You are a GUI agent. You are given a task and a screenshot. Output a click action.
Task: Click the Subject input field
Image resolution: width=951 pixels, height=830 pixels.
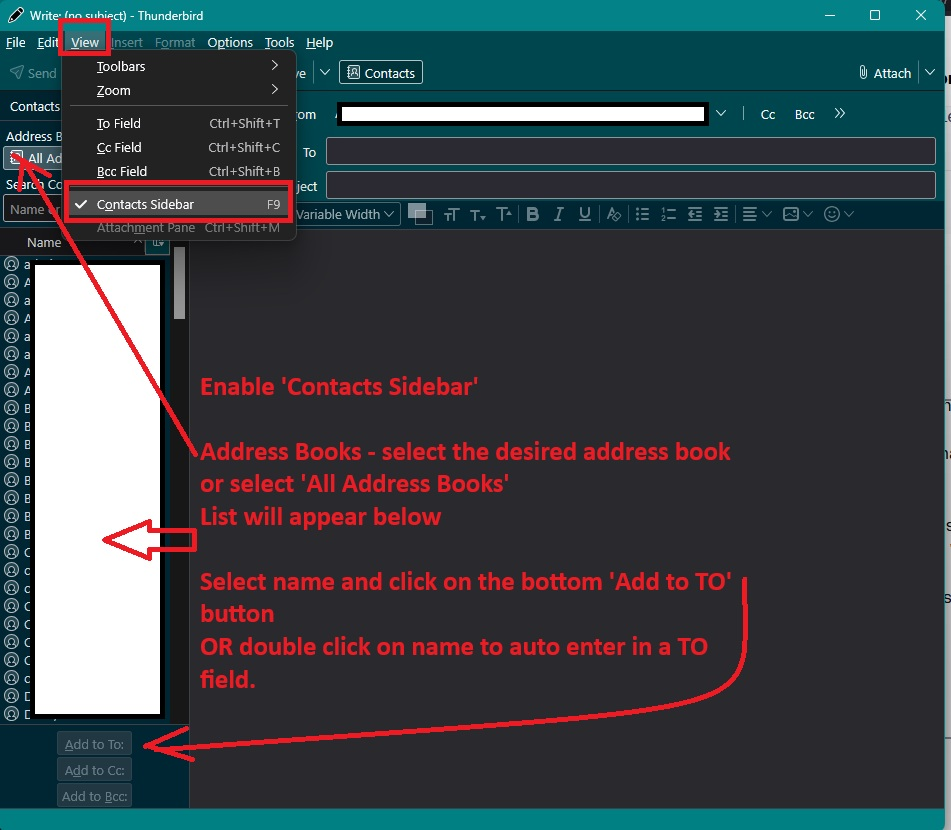coord(631,185)
